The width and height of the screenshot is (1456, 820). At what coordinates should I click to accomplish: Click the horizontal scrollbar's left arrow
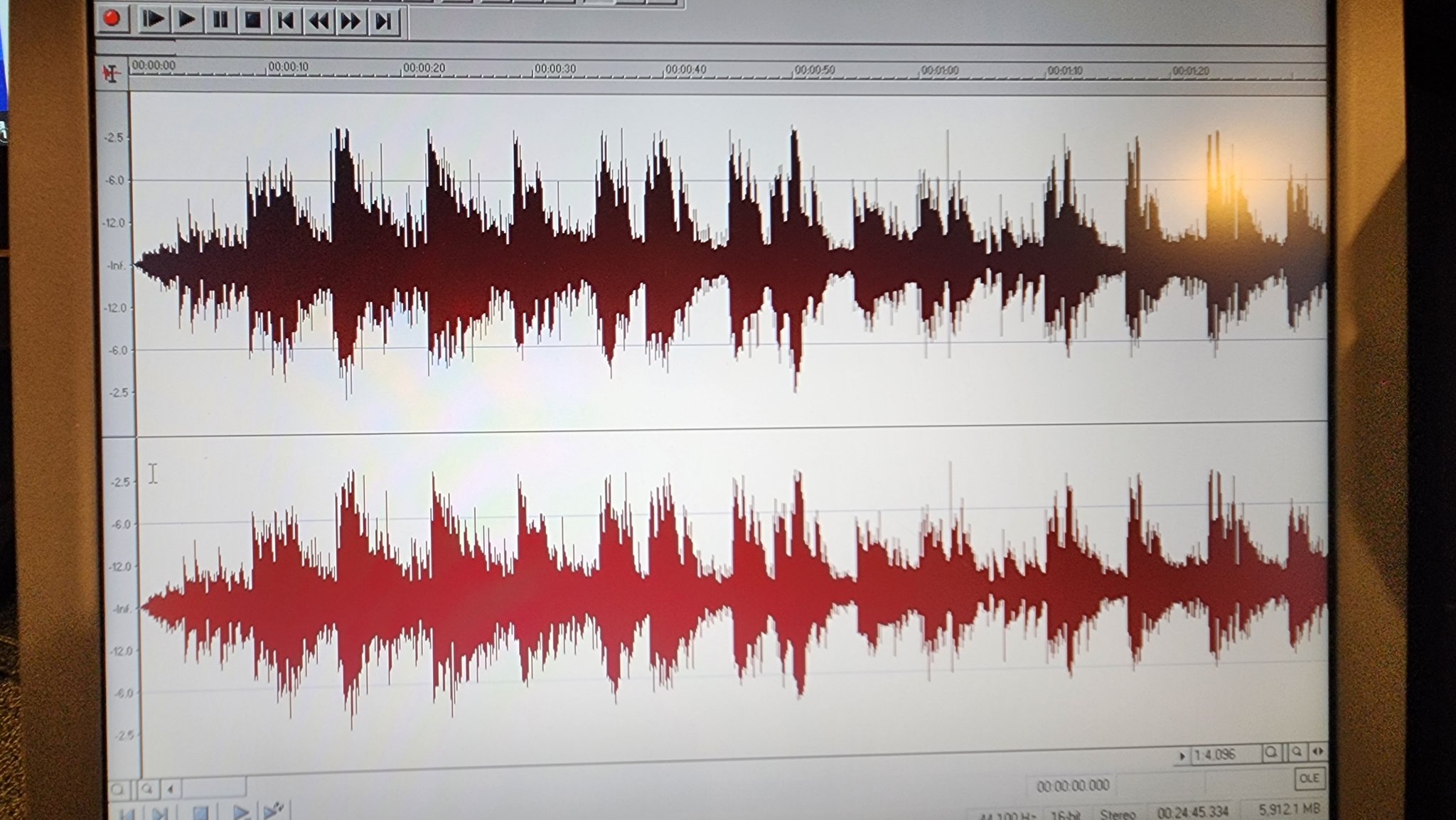pos(170,788)
